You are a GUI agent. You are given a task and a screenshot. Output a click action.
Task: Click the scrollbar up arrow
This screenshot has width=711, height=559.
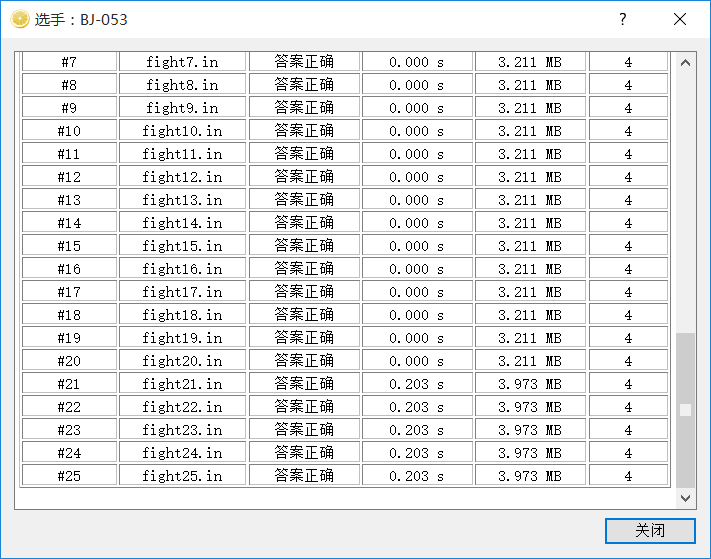pyautogui.click(x=685, y=63)
